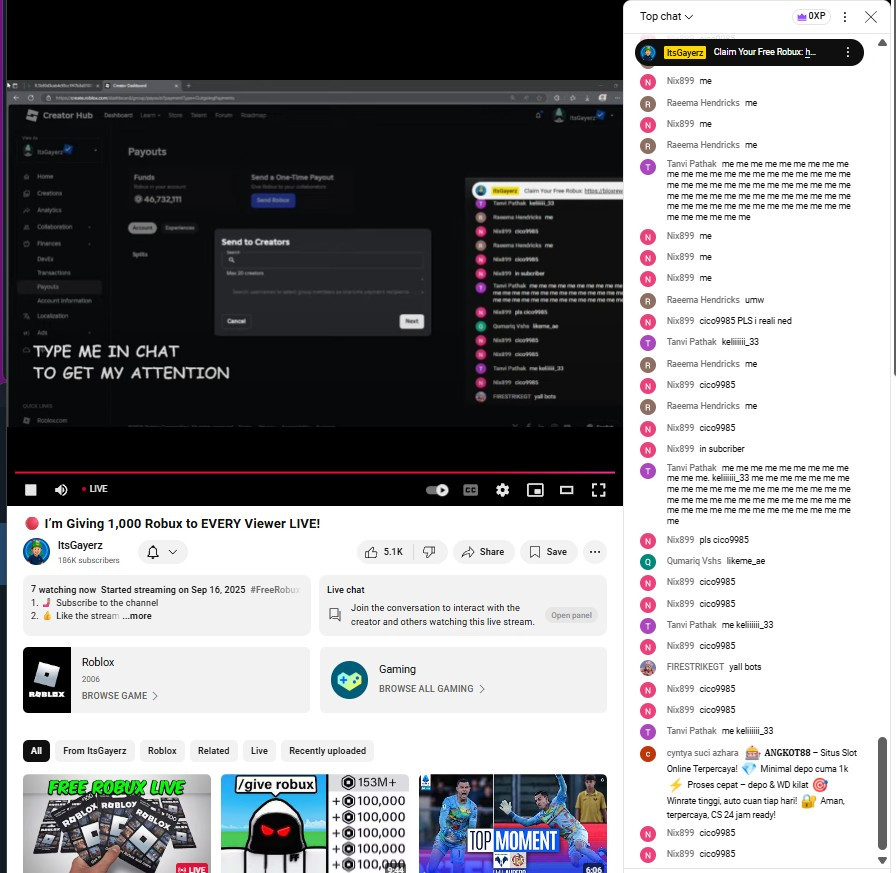Jump to LIVE position indicator

[x=95, y=489]
